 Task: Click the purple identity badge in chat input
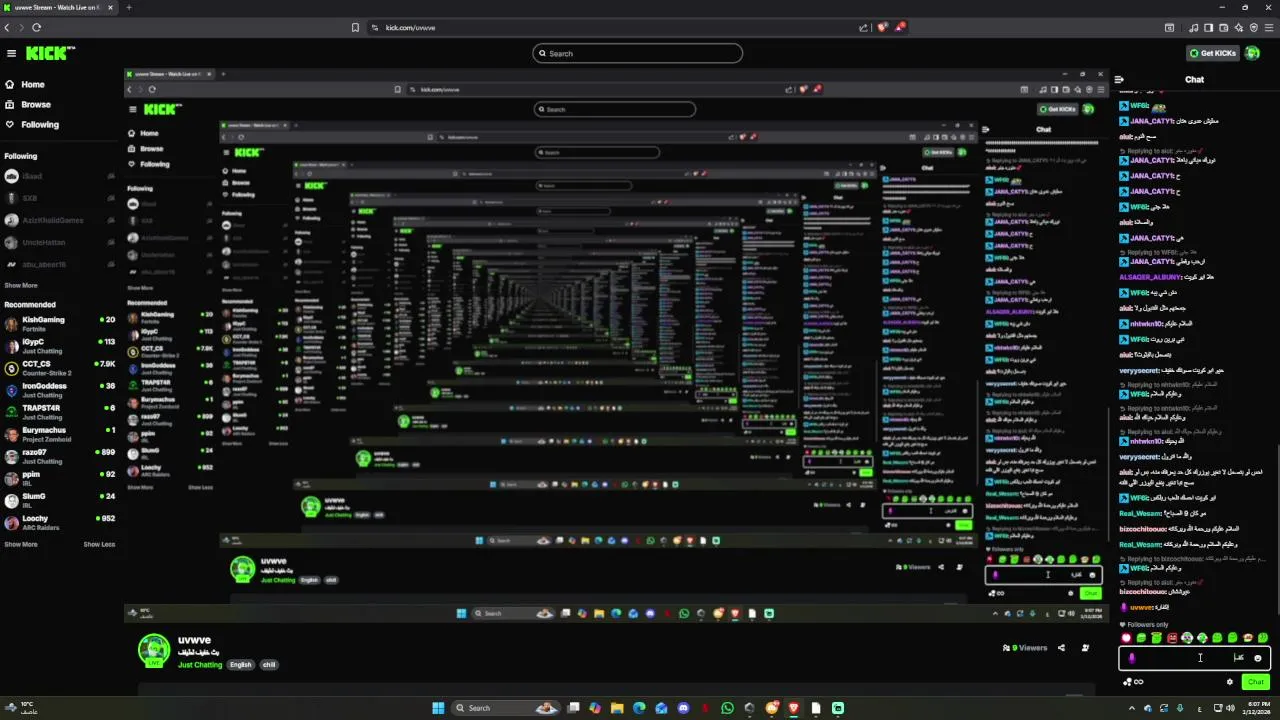tap(1131, 658)
